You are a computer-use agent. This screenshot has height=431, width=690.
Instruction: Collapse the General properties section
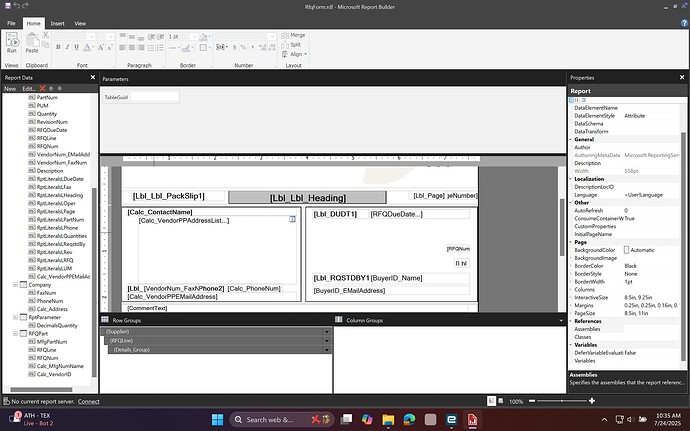571,139
